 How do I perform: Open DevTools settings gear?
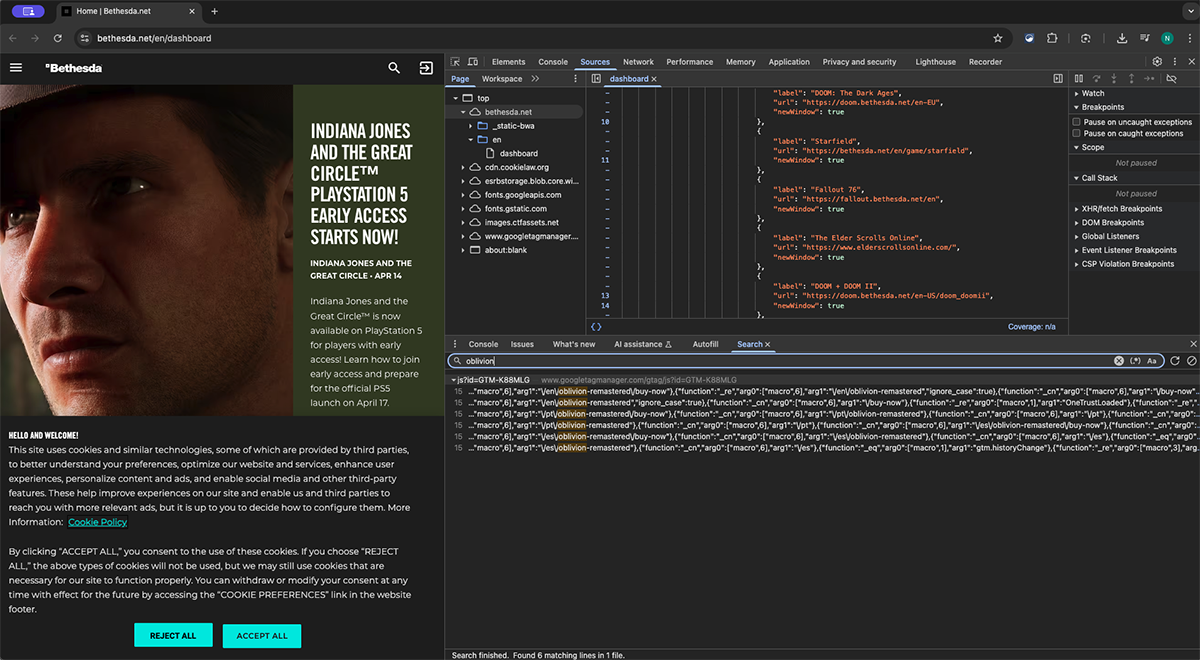point(1157,62)
